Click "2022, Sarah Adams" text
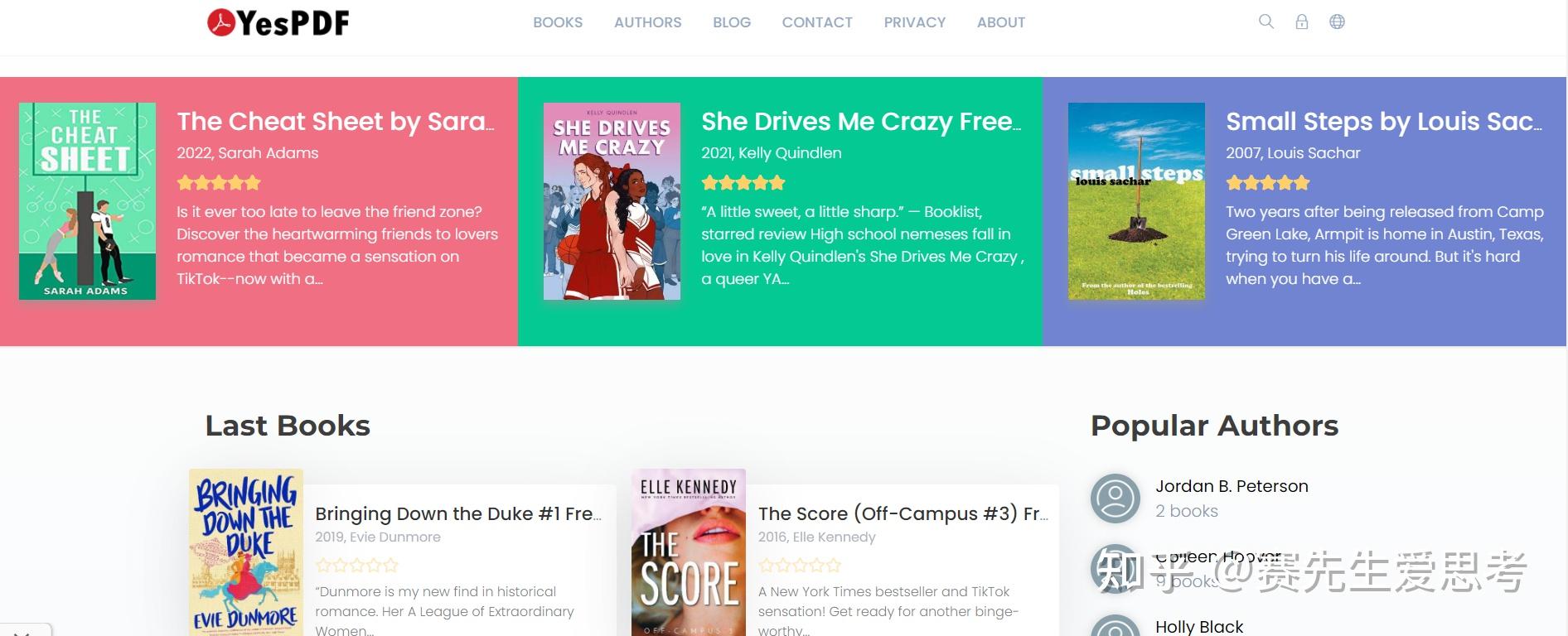The height and width of the screenshot is (636, 1568). click(248, 153)
